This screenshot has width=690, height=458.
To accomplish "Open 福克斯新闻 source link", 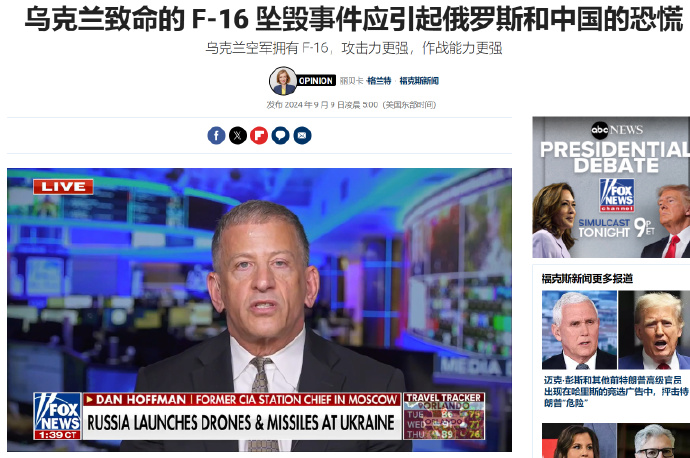I will click(x=419, y=81).
